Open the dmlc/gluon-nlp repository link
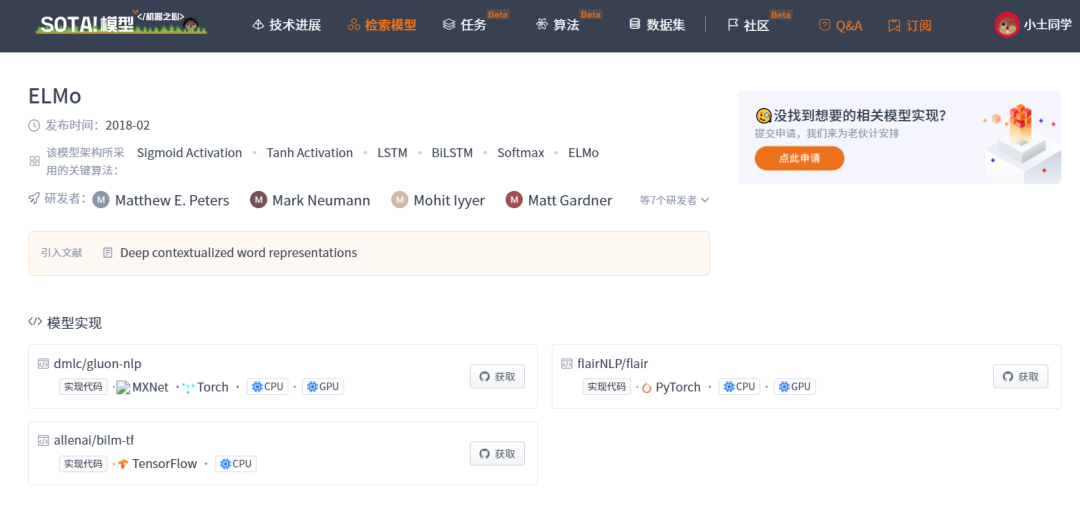This screenshot has width=1080, height=517. tap(97, 364)
